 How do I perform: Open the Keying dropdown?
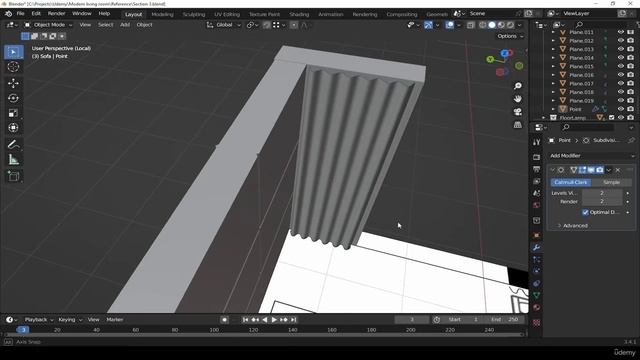tap(70, 320)
